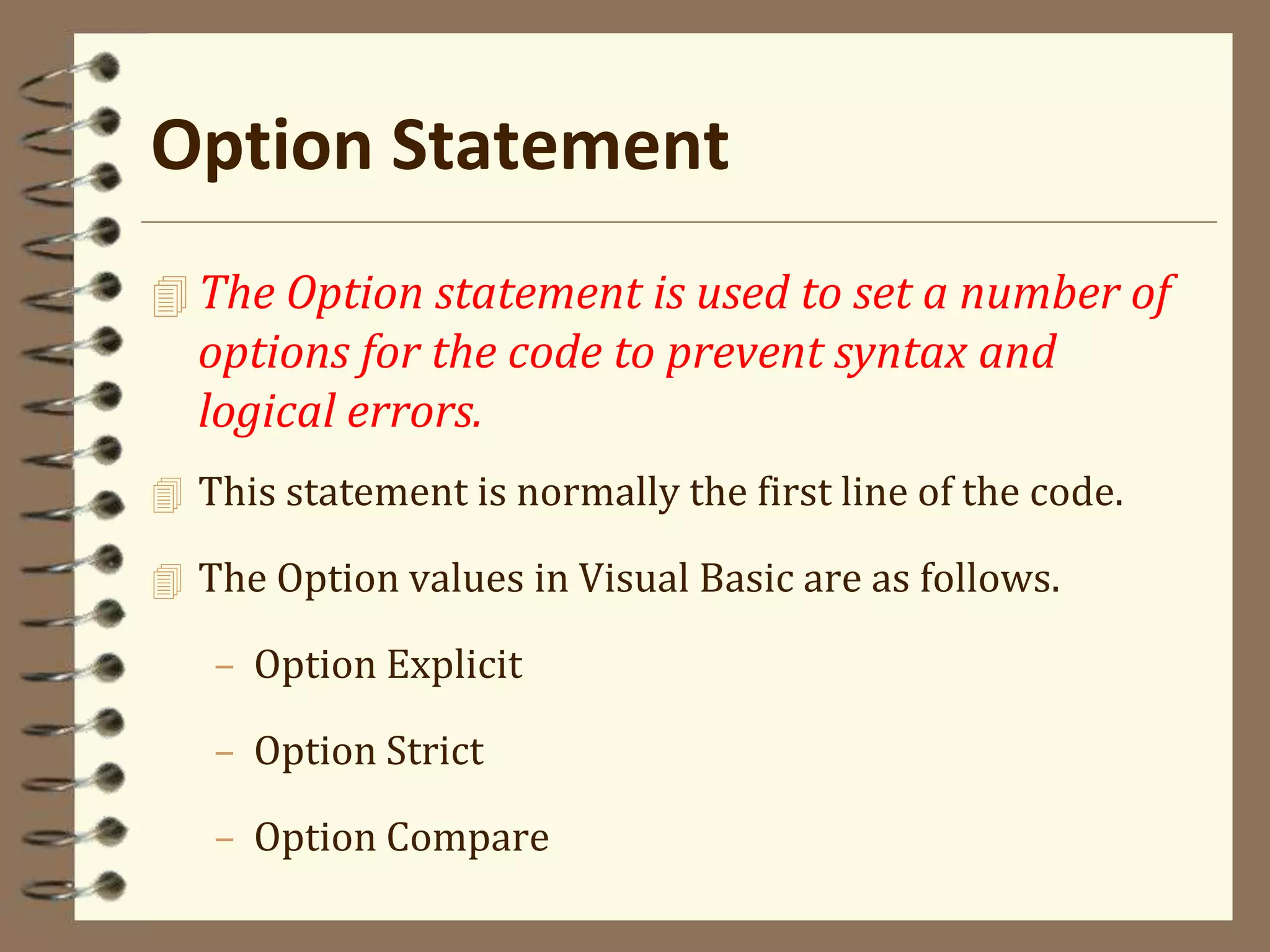
Task: Click the page bullet icon beside the red paragraph
Action: 169,296
